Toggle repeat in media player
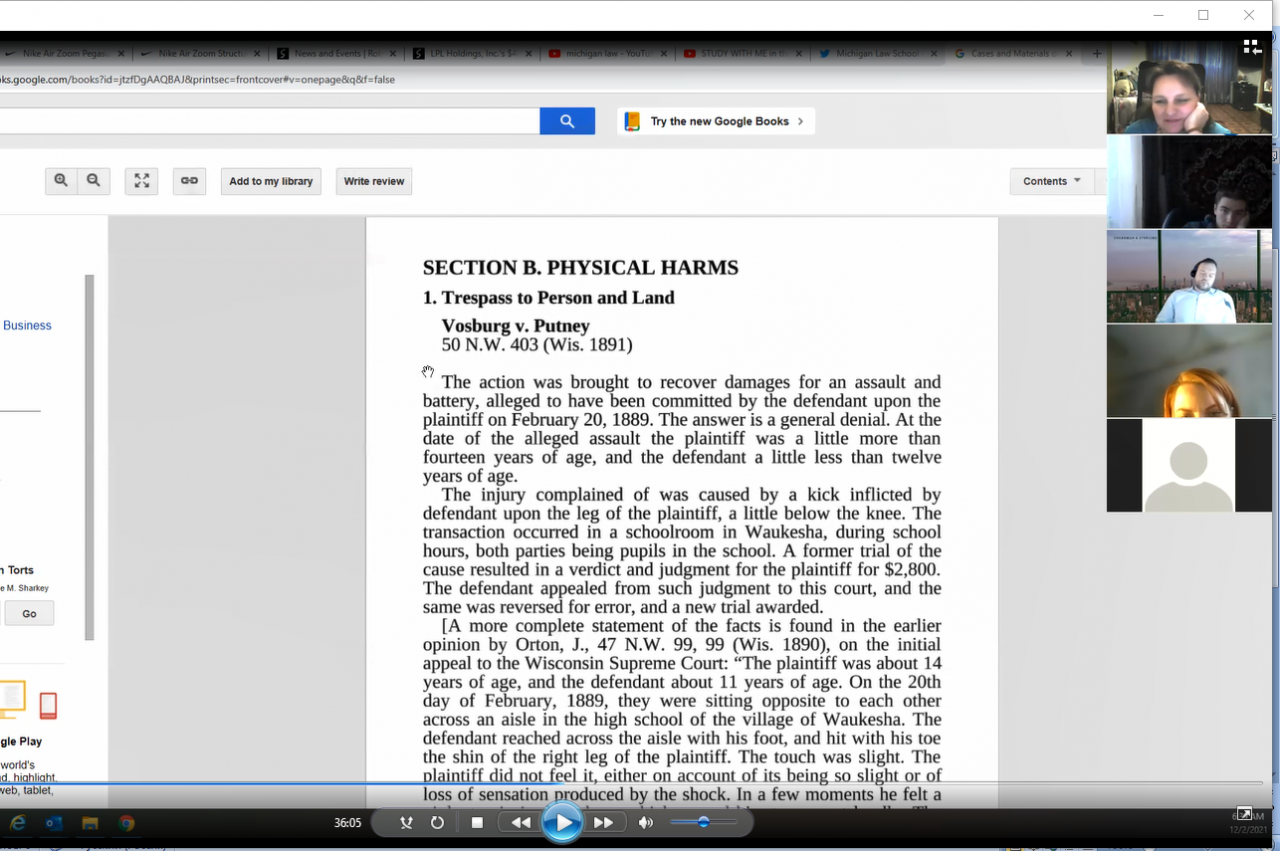Image resolution: width=1280 pixels, height=851 pixels. tap(437, 823)
